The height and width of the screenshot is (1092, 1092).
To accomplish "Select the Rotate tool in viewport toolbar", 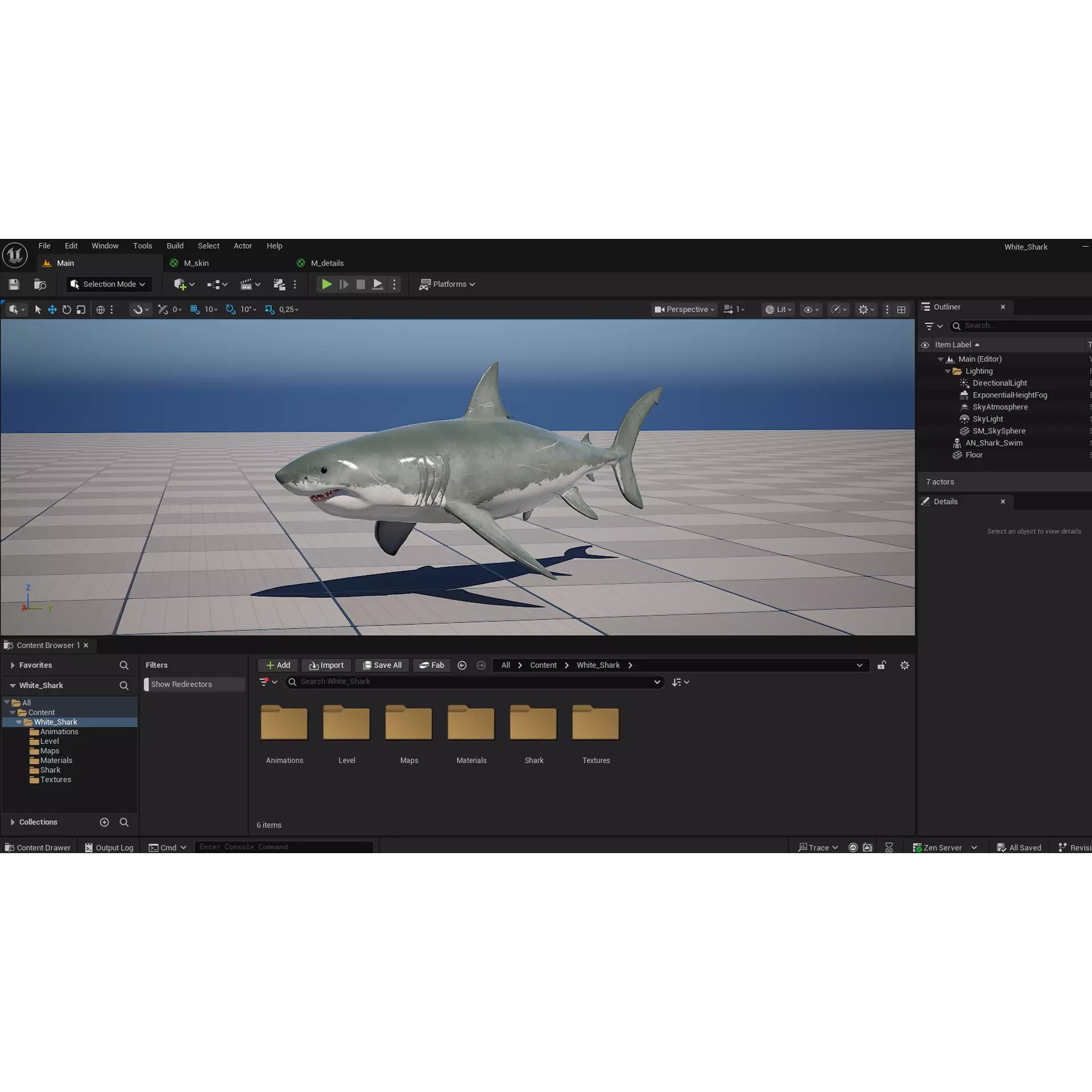I will point(67,309).
